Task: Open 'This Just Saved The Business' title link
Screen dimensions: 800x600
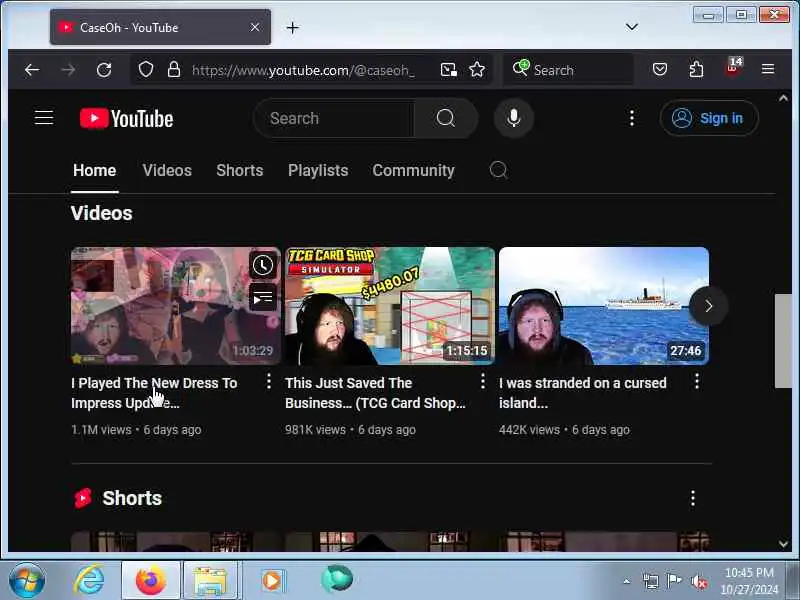Action: click(375, 393)
